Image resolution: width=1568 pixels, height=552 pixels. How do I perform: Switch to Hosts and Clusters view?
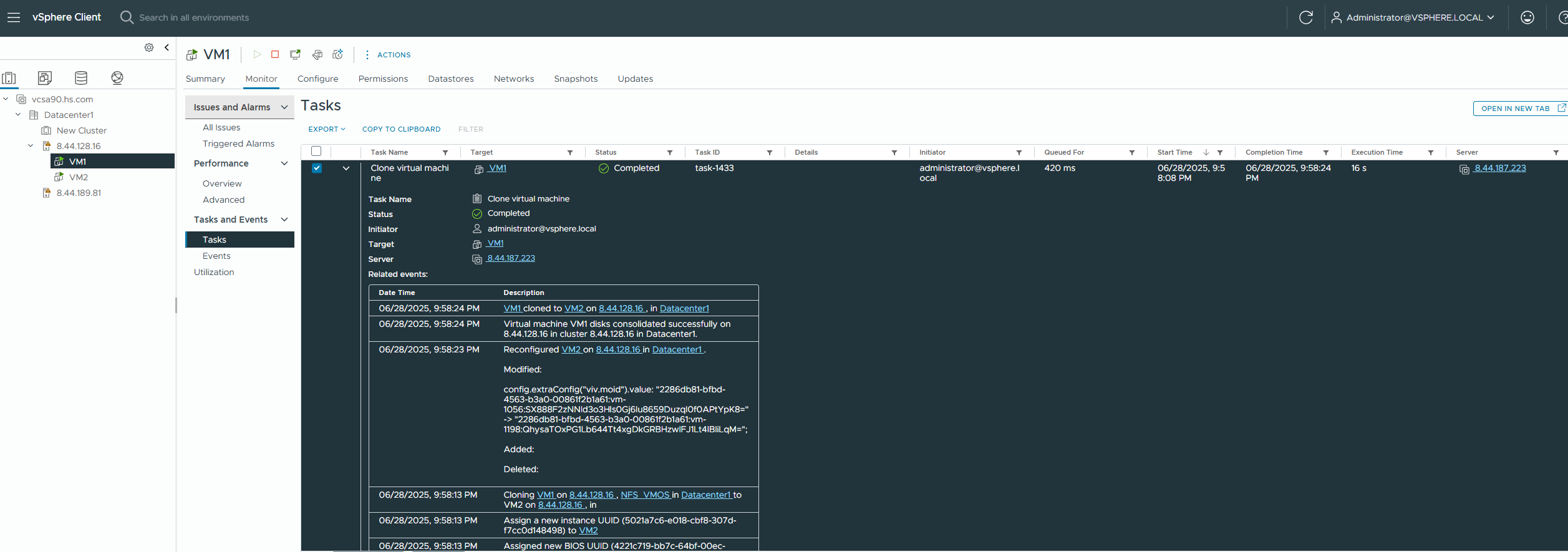9,78
